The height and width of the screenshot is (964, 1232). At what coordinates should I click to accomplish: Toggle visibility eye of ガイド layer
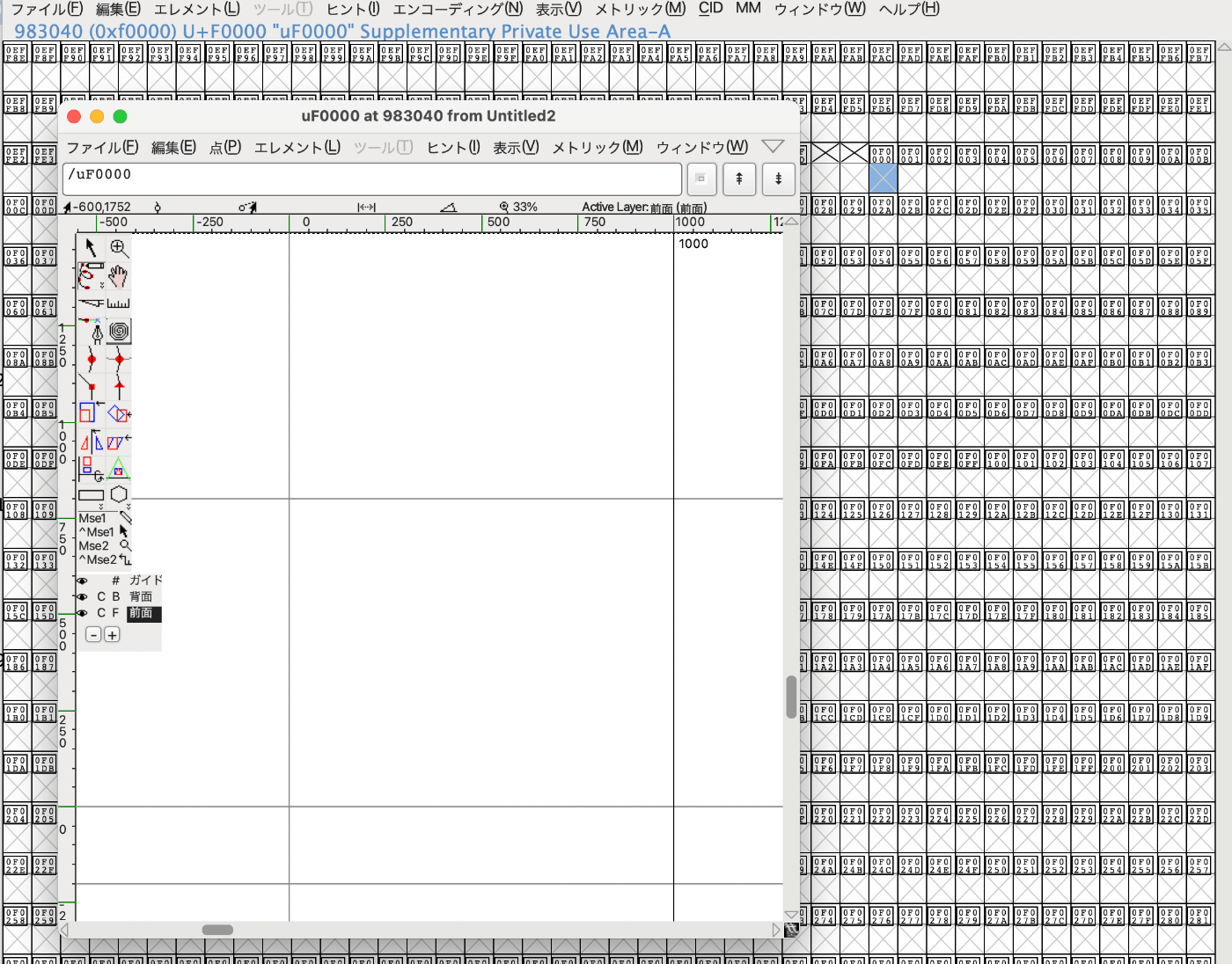pyautogui.click(x=83, y=581)
